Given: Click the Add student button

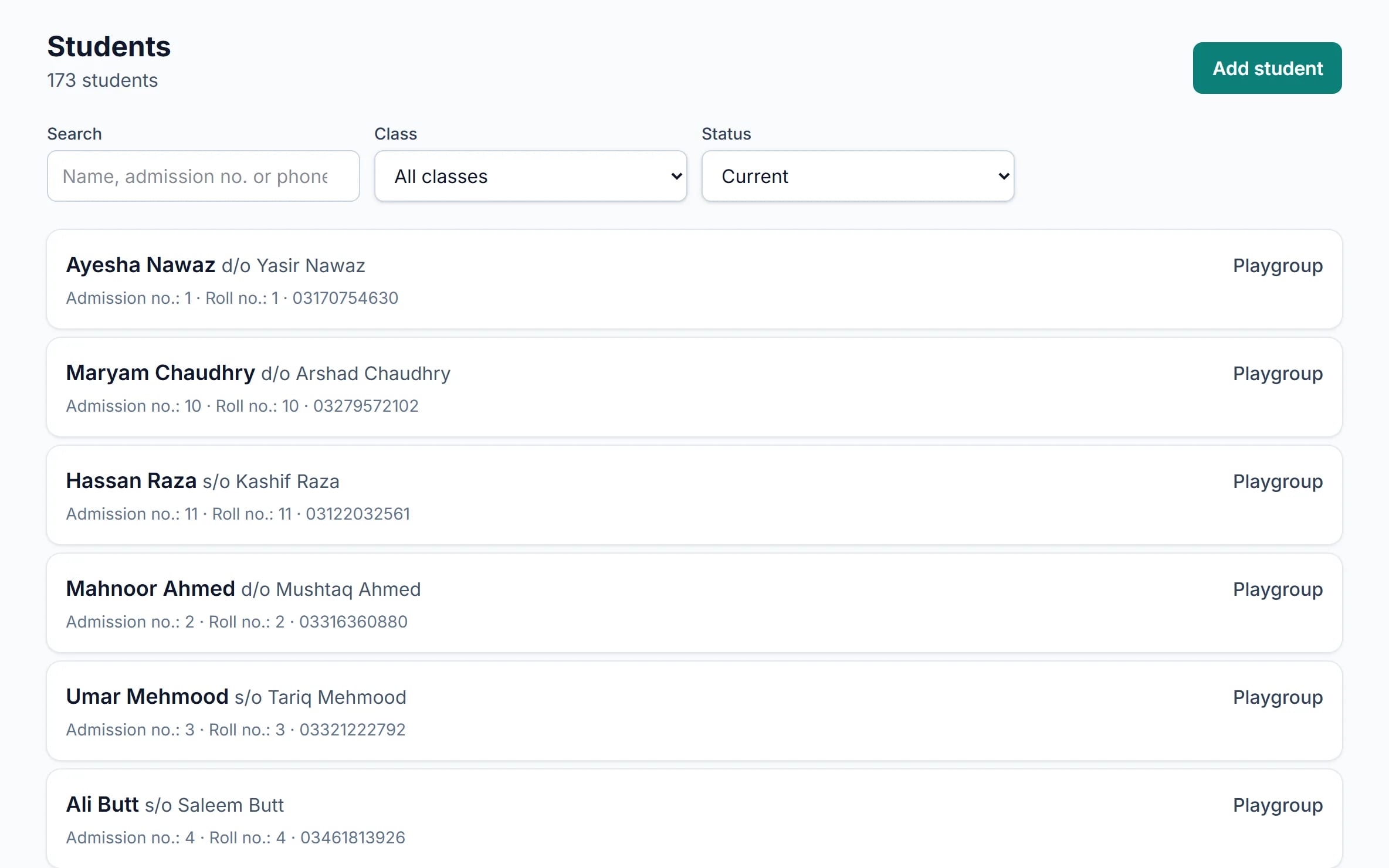Looking at the screenshot, I should [x=1267, y=68].
